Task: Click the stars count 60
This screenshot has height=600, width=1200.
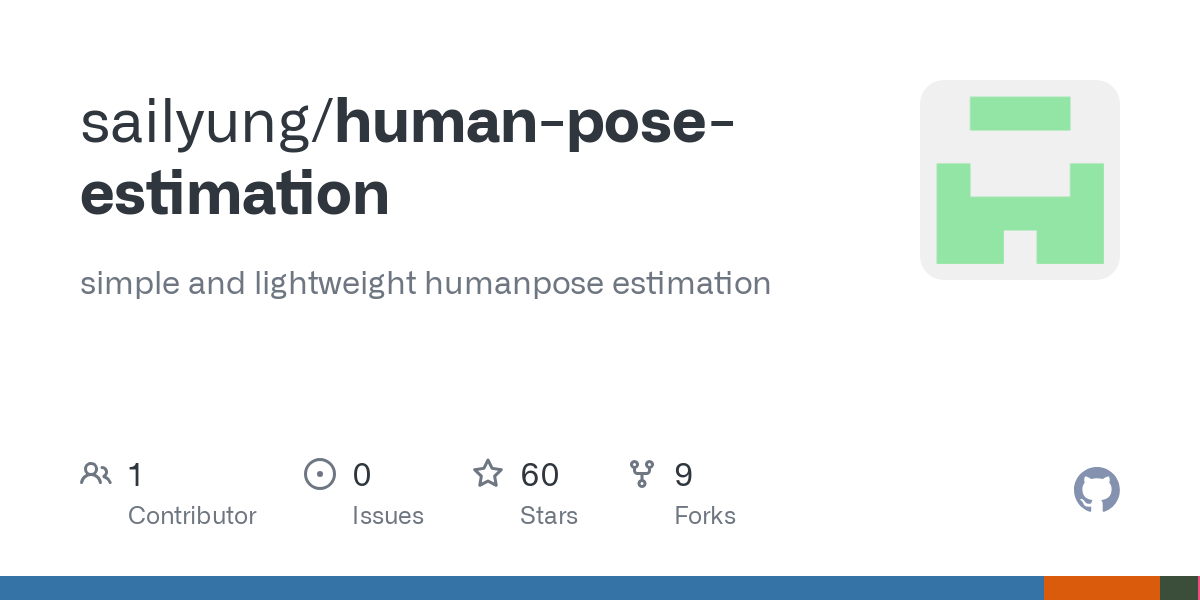Action: click(x=540, y=474)
